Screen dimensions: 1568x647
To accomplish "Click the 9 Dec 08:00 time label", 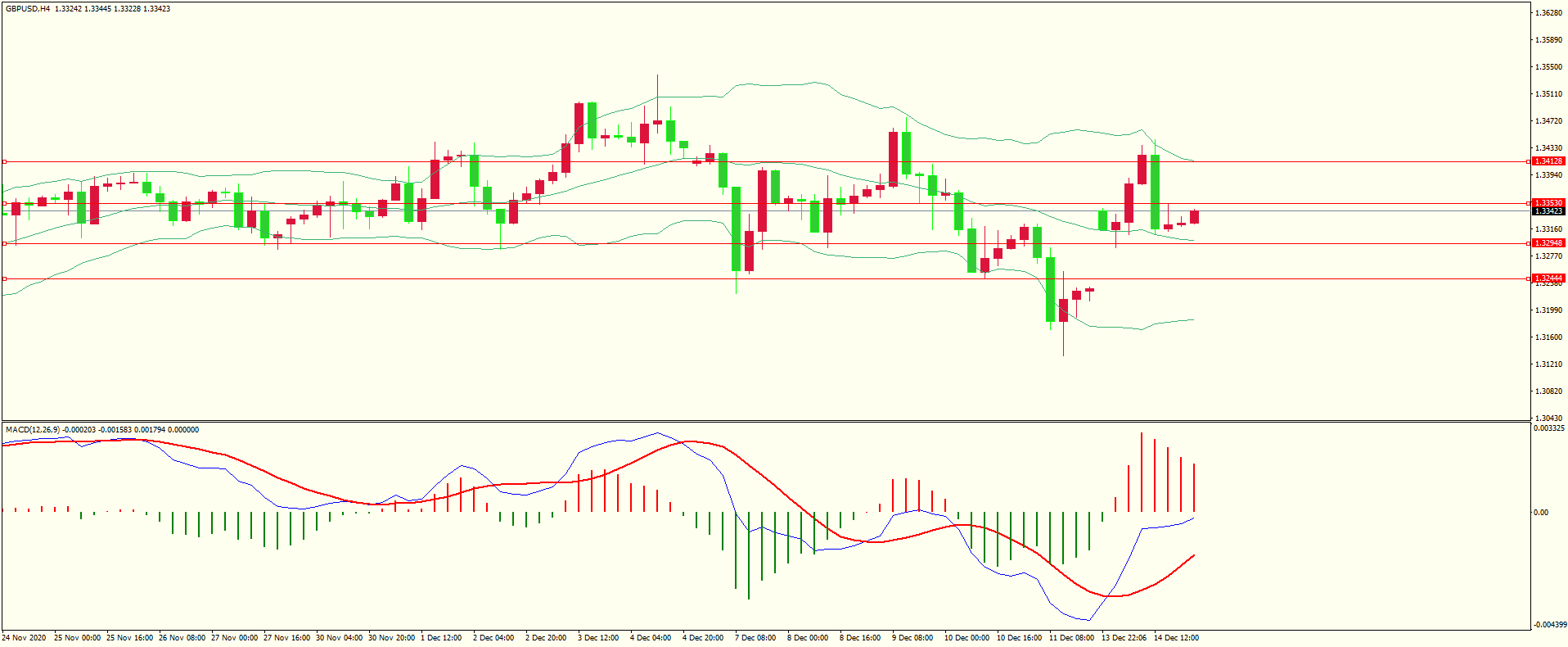I will pyautogui.click(x=912, y=638).
